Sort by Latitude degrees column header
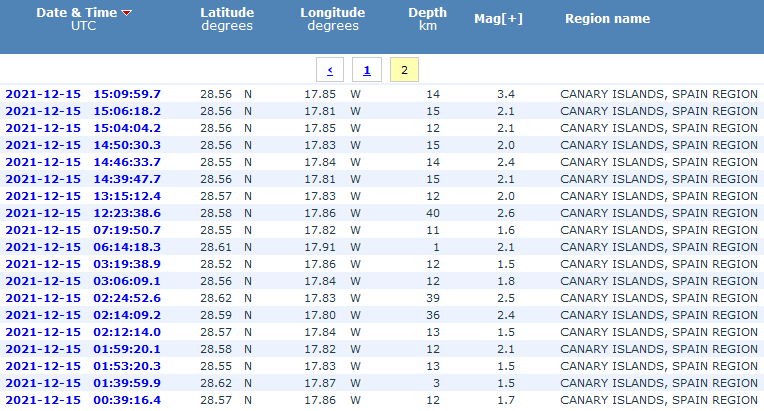Viewport: 764px width, 411px height. pyautogui.click(x=227, y=19)
